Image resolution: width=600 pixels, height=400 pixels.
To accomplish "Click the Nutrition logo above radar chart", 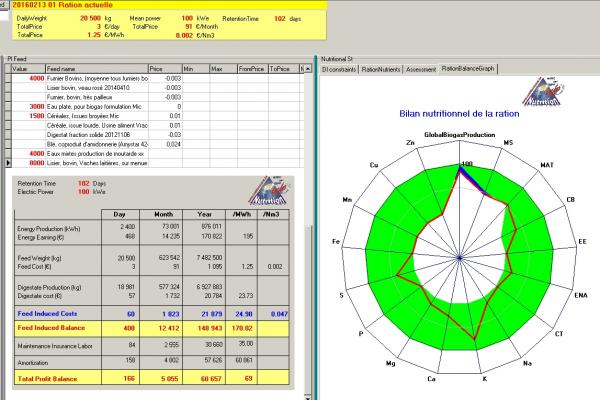I will (543, 91).
